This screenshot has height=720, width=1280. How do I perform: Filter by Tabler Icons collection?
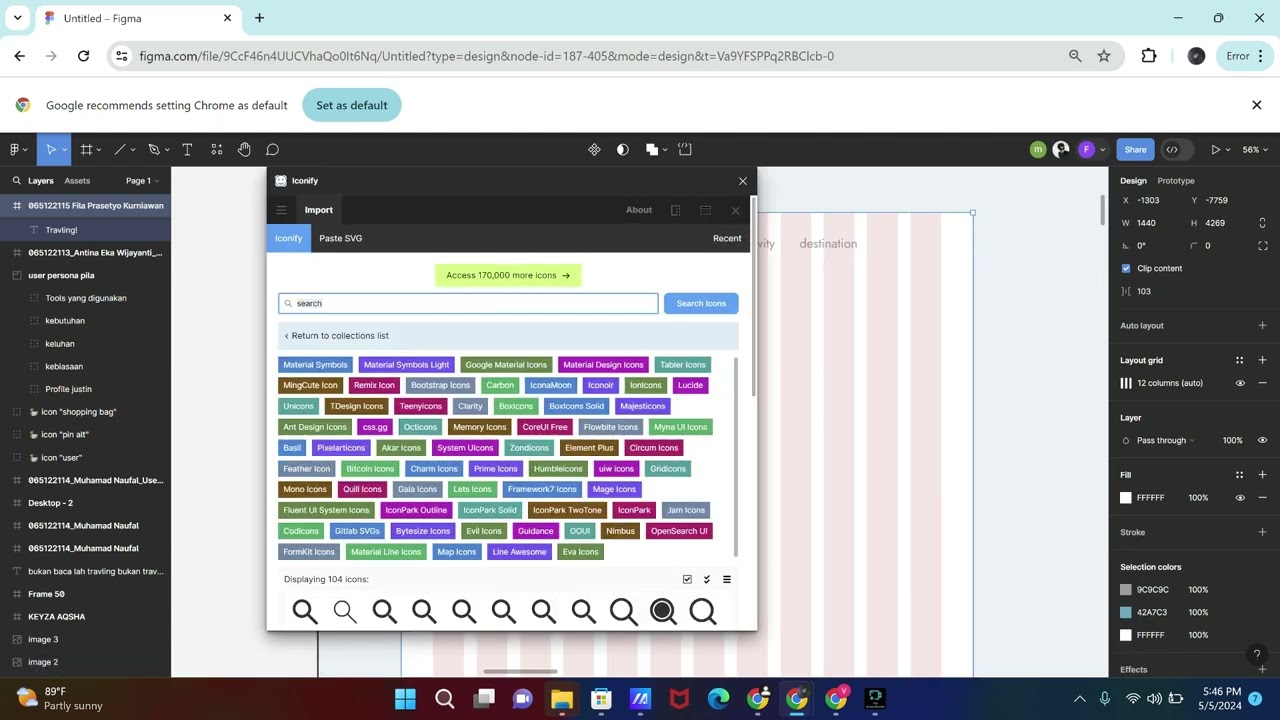(683, 365)
